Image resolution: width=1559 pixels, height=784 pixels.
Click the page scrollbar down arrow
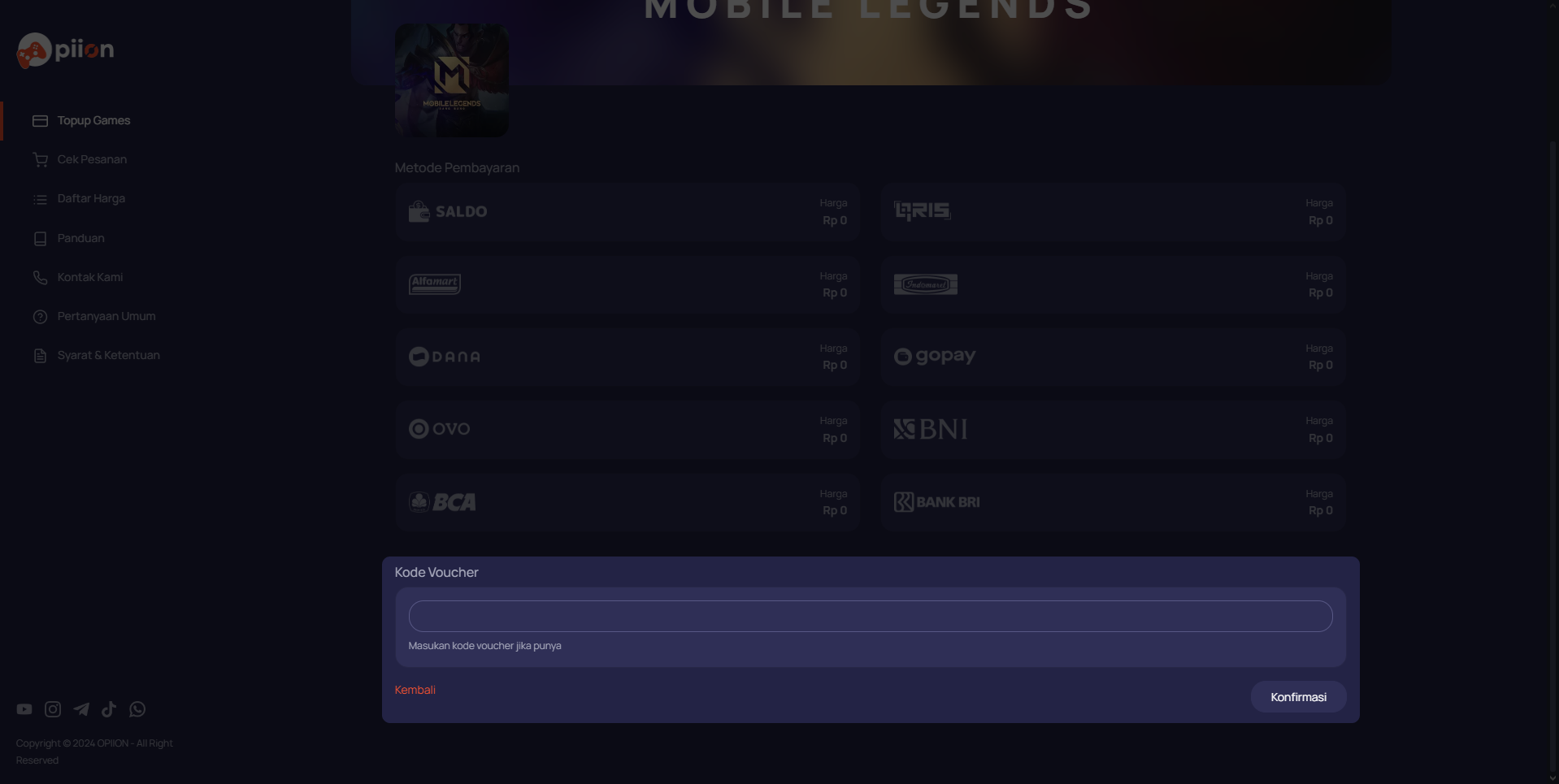(1552, 778)
